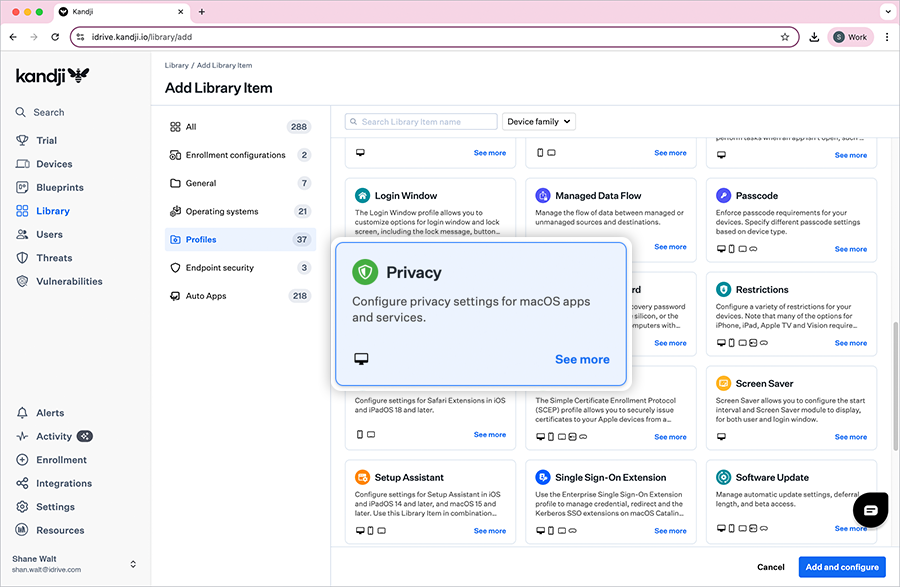Viewport: 900px width, 587px height.
Task: Open the Chrome Work profile menu
Action: [x=850, y=37]
